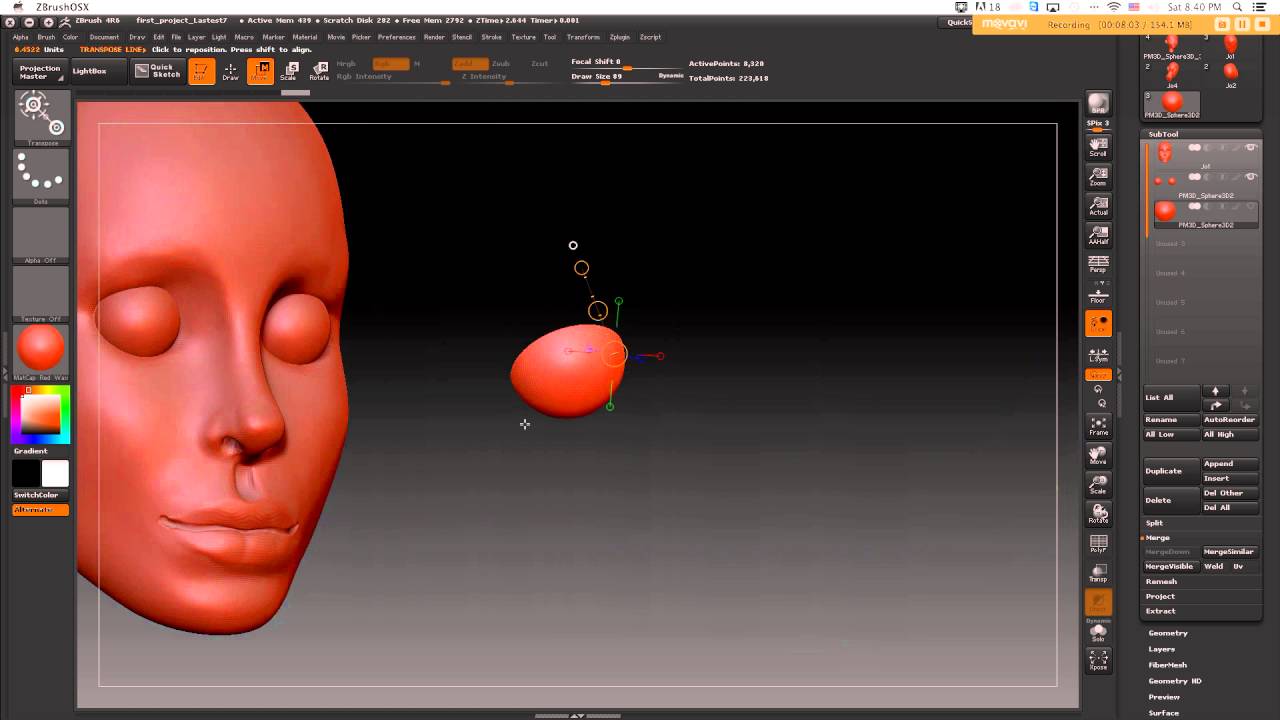Screen dimensions: 1280x720
Task: Toggle the Floor grid
Action: [x=1098, y=294]
